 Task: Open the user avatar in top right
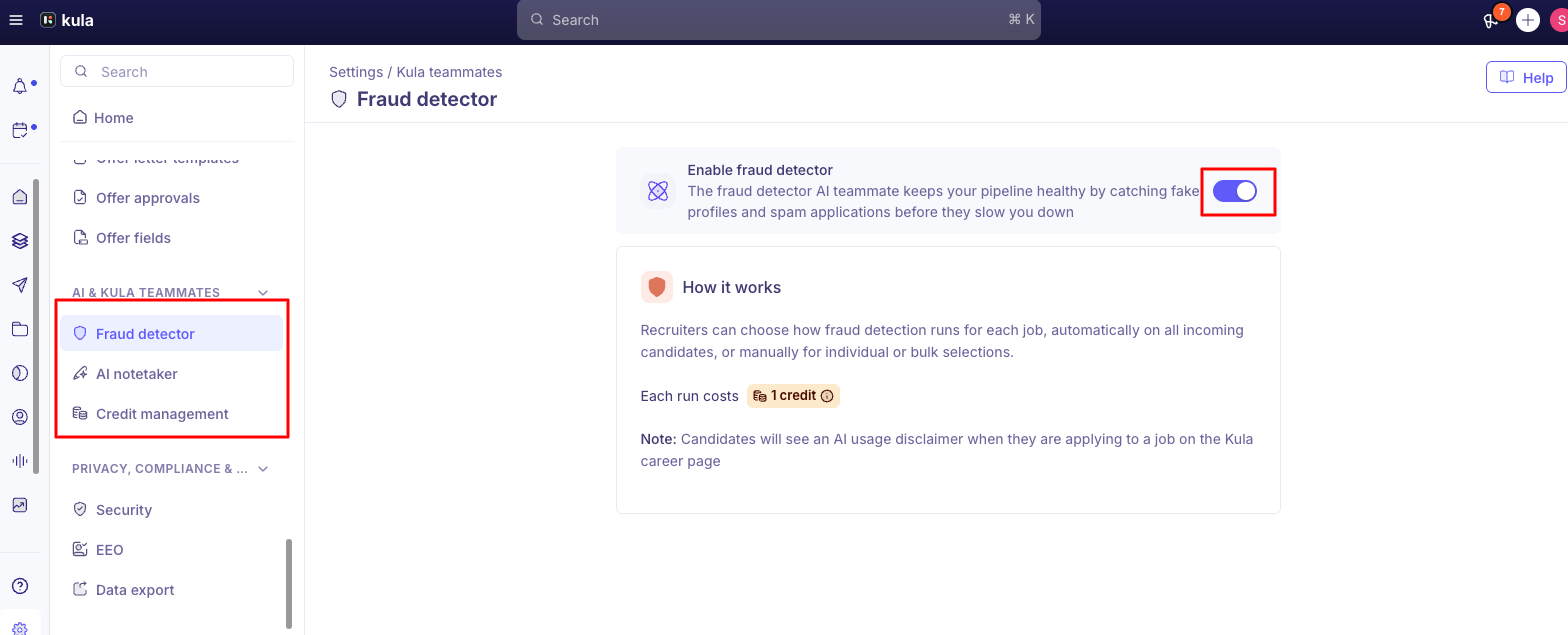1559,20
